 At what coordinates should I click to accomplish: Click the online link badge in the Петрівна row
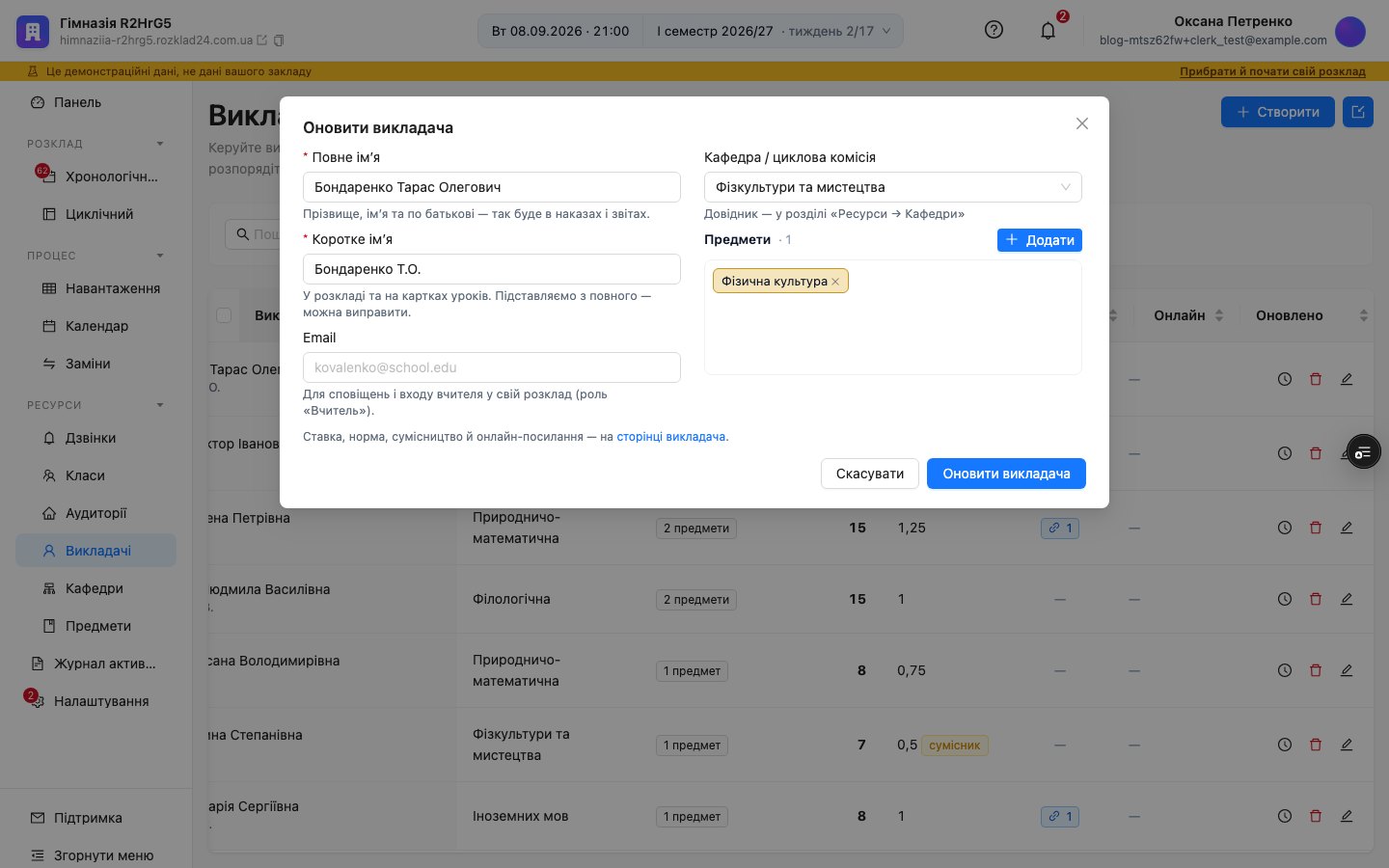coord(1059,528)
